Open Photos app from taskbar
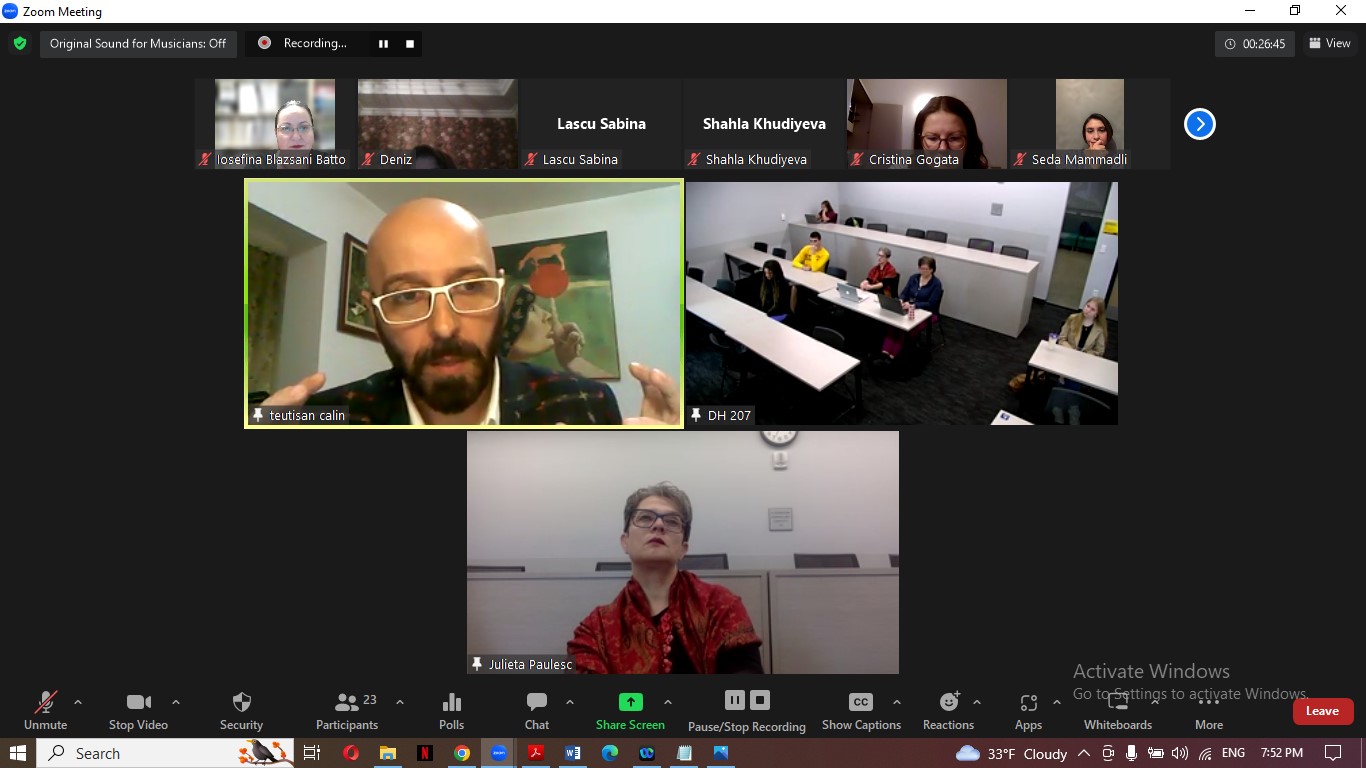This screenshot has width=1366, height=768. 721,753
